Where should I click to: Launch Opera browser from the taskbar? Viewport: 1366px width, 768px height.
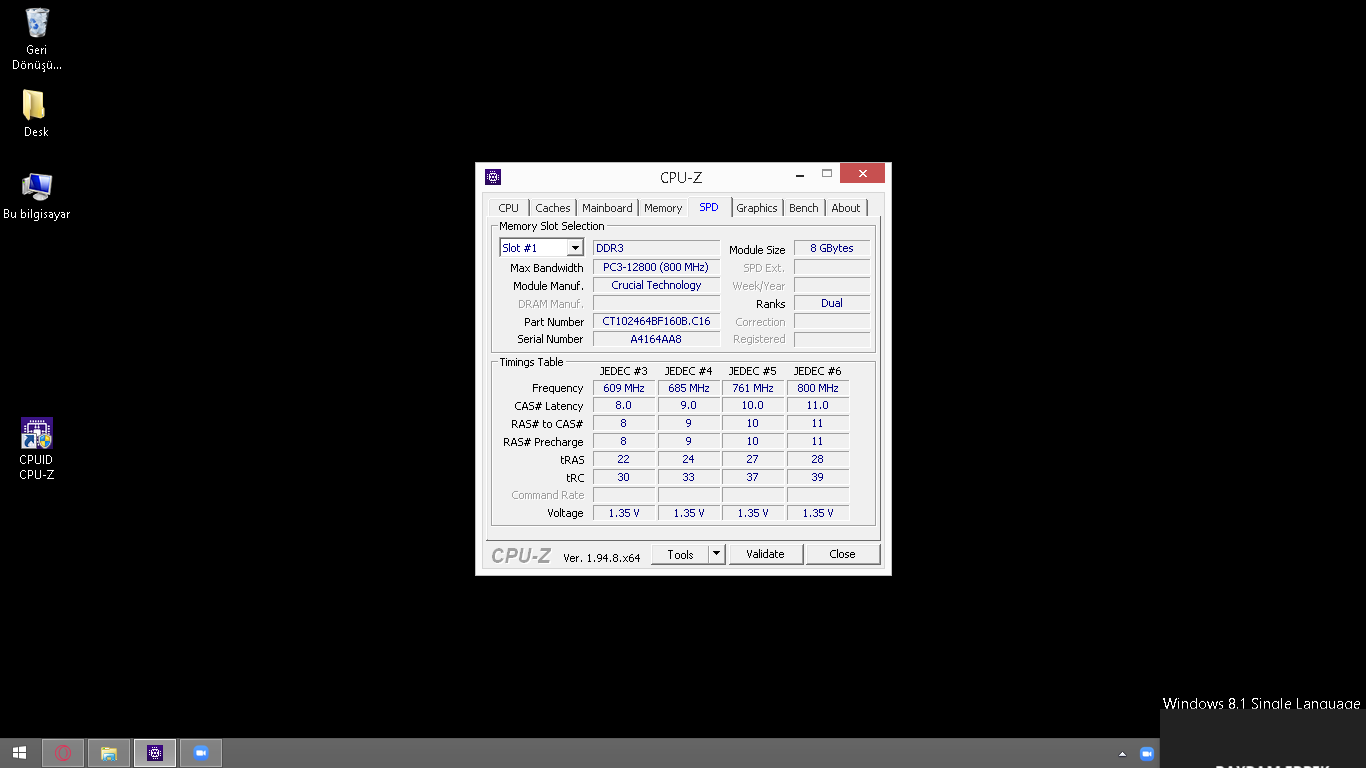[x=64, y=753]
